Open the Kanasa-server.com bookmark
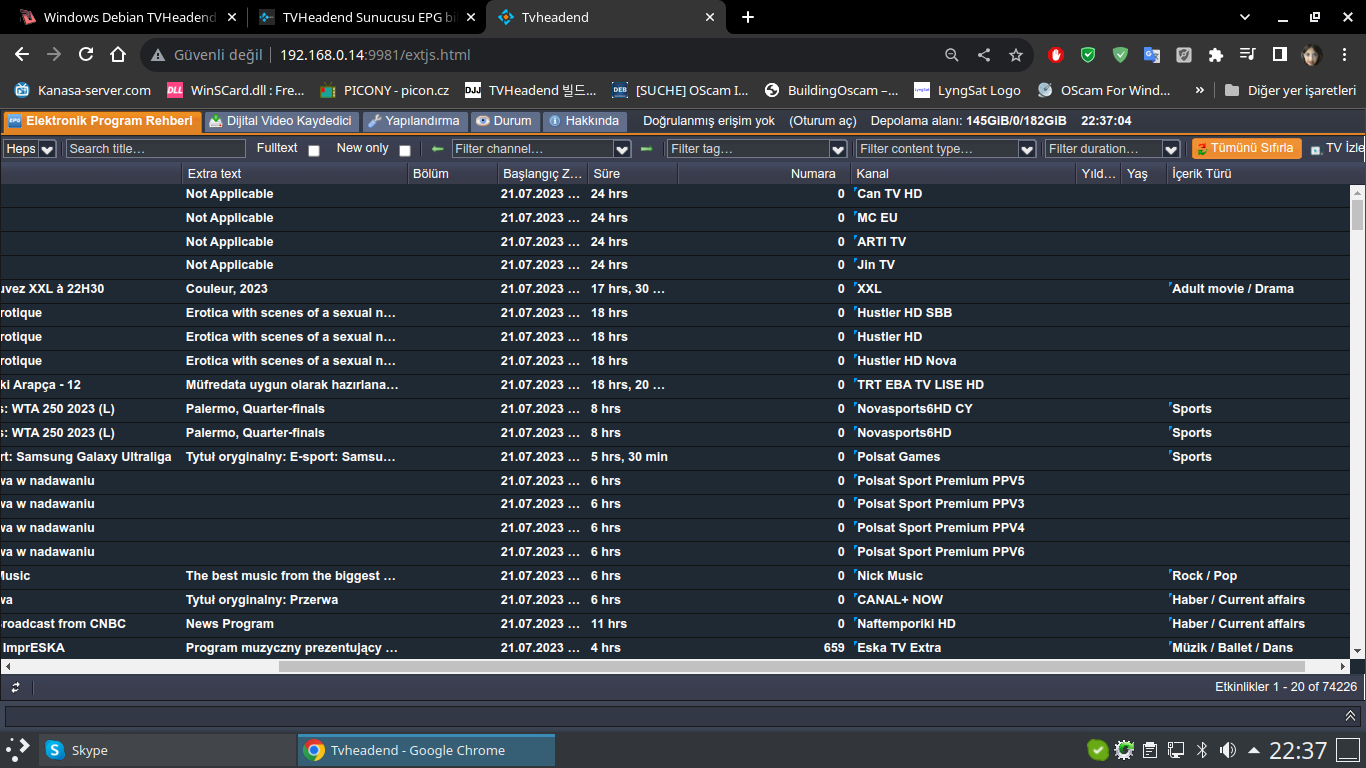The width and height of the screenshot is (1366, 768). (83, 90)
